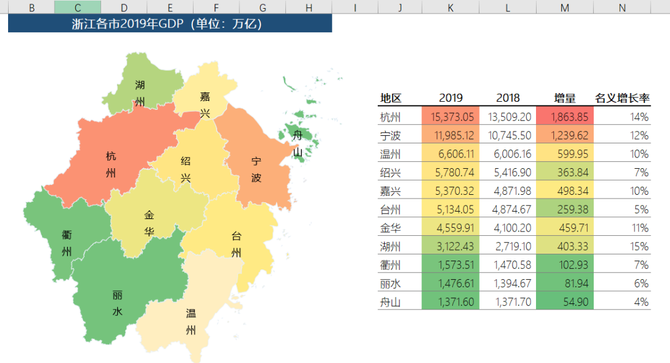The height and width of the screenshot is (363, 670).
Task: Select the cell with 363.84
Action: pos(565,172)
